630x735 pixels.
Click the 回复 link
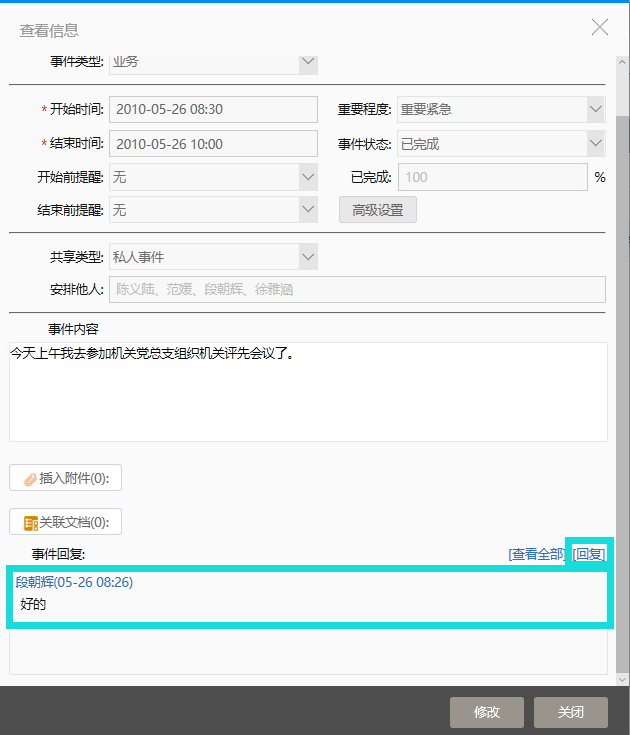[589, 554]
